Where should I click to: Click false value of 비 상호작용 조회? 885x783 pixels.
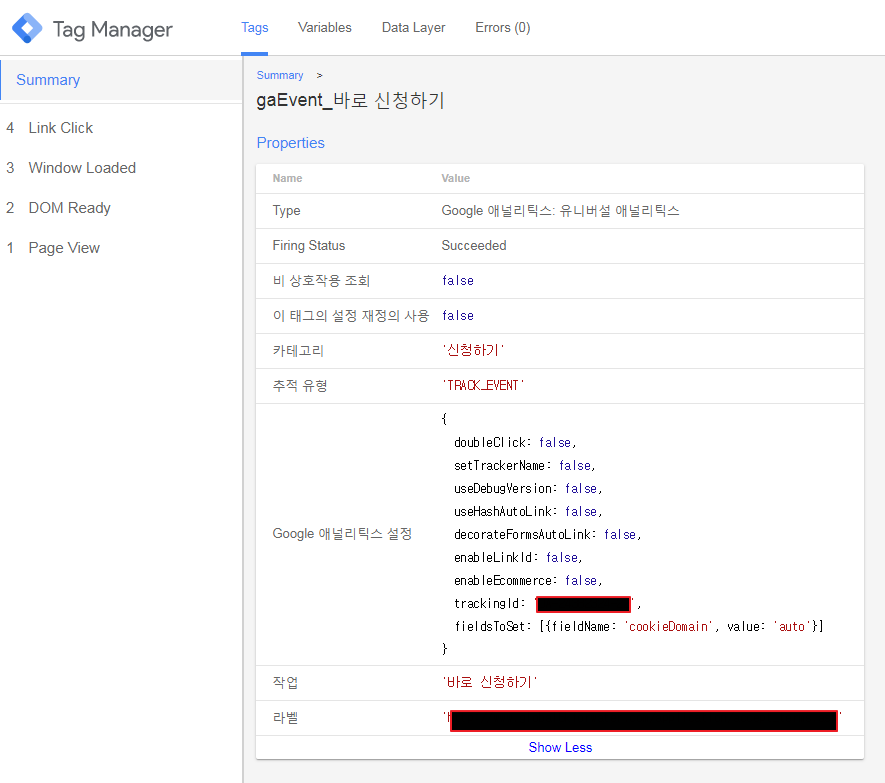(x=458, y=281)
